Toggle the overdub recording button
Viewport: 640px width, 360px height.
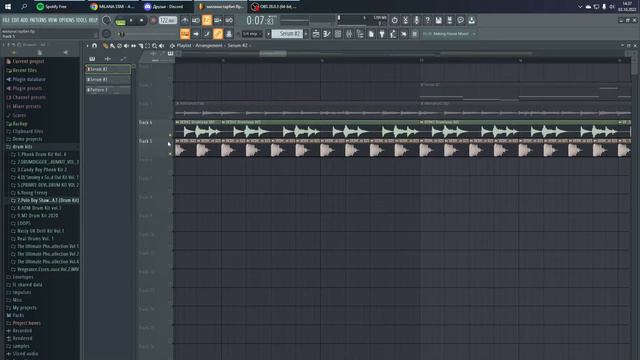click(218, 20)
